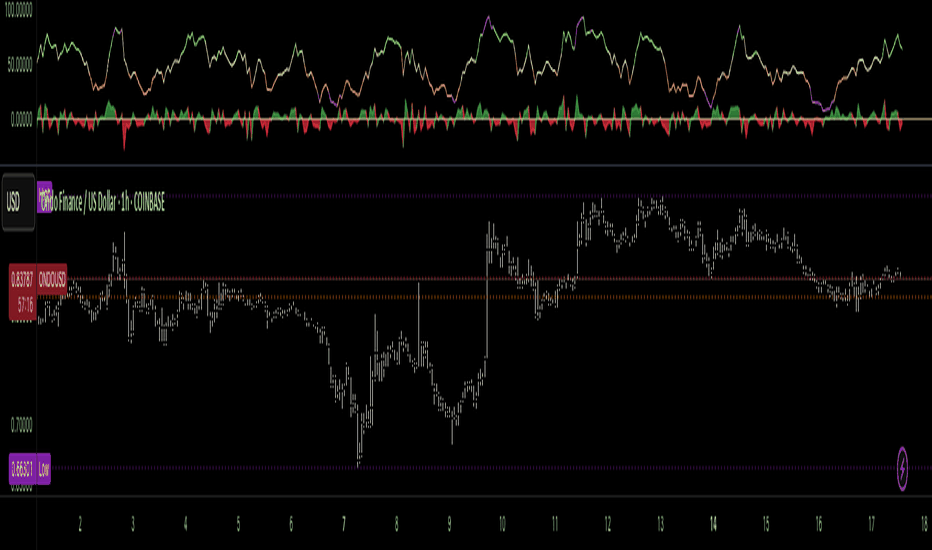Click the 50.00000 indicator scale label

coord(20,65)
